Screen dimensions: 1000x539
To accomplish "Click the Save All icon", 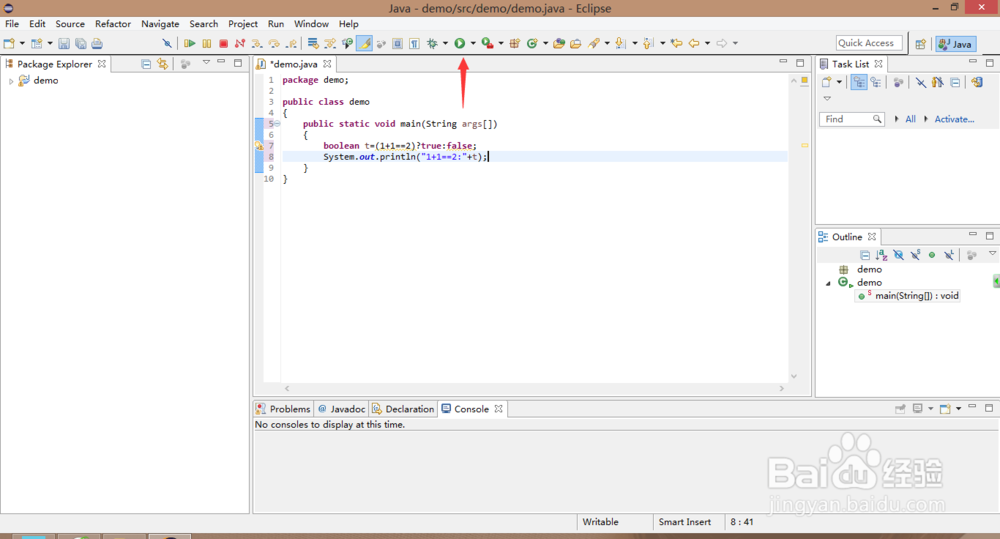I will coord(80,43).
